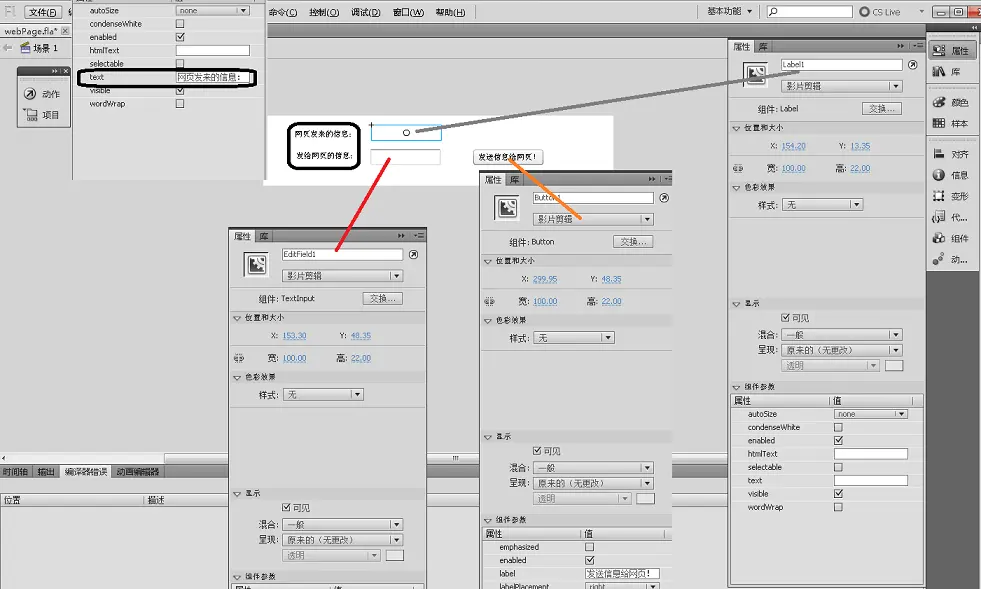This screenshot has width=981, height=589.
Task: Check emphasized in Button component parameters
Action: (x=589, y=546)
